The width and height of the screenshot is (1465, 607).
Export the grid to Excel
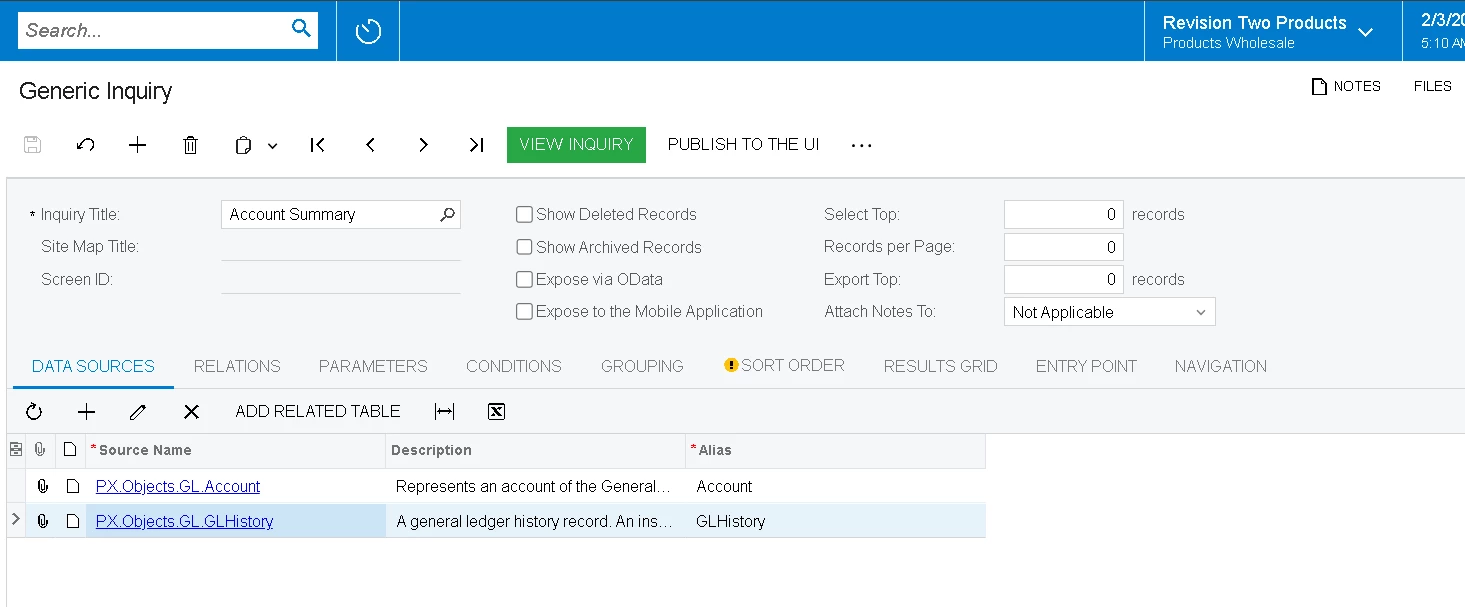point(496,412)
